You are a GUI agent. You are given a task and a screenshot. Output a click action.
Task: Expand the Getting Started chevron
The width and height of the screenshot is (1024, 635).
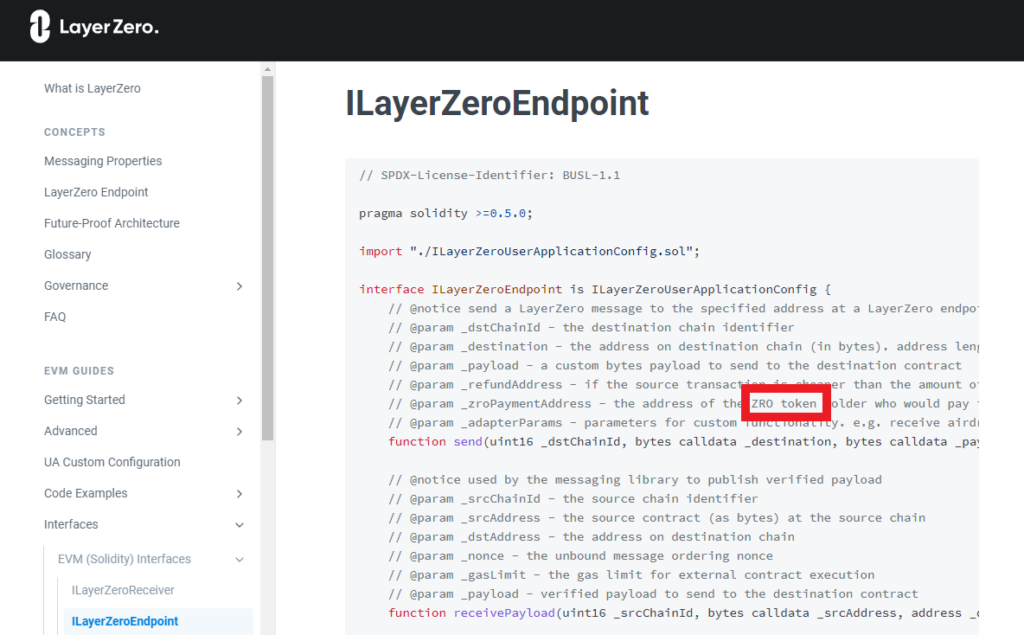[x=240, y=400]
